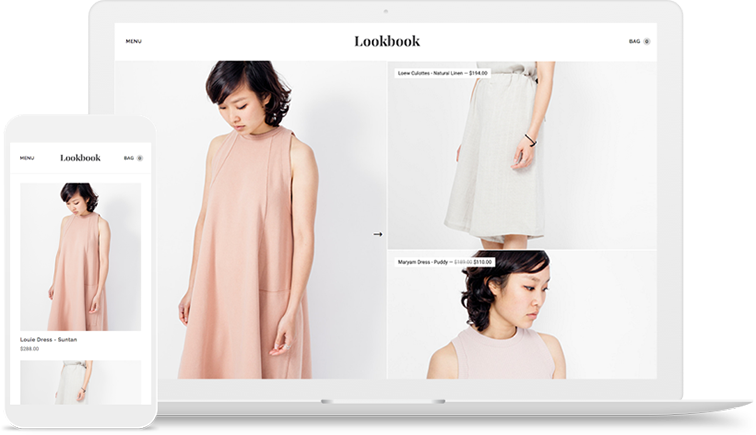This screenshot has width=756, height=435.
Task: Click the bag count icon on phone header
Action: click(x=140, y=158)
